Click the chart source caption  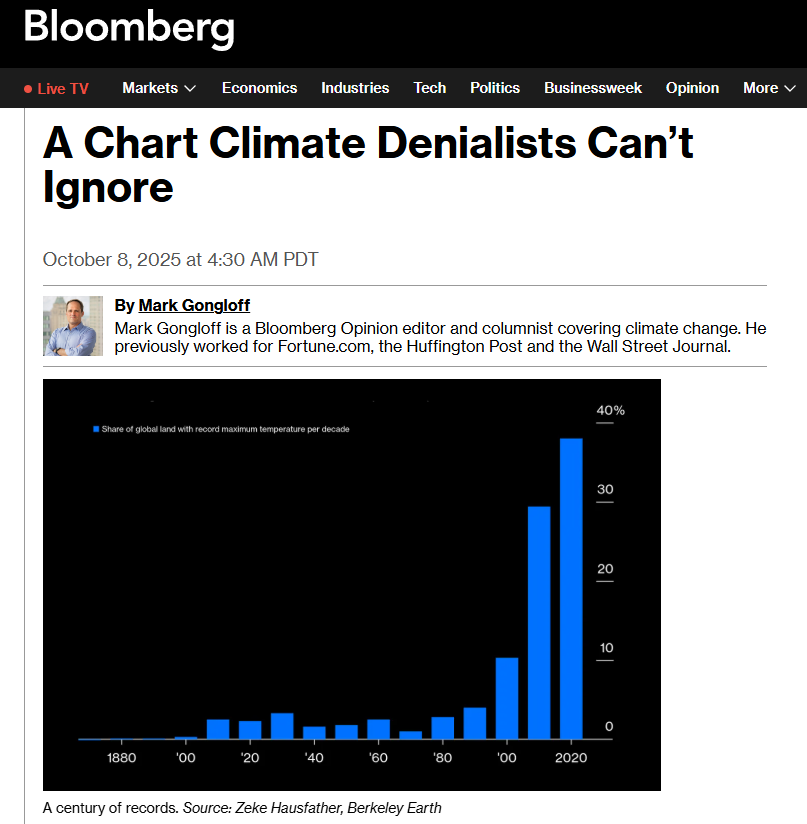point(242,808)
